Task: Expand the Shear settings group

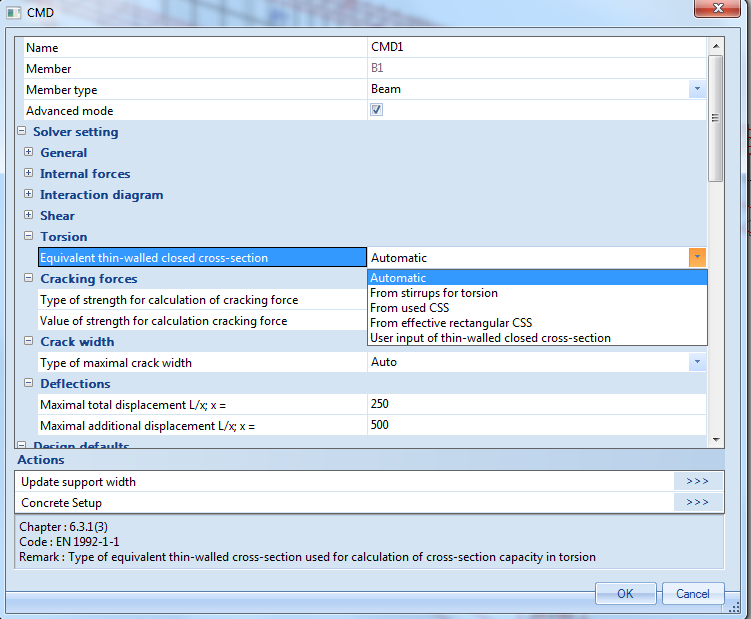Action: click(29, 216)
